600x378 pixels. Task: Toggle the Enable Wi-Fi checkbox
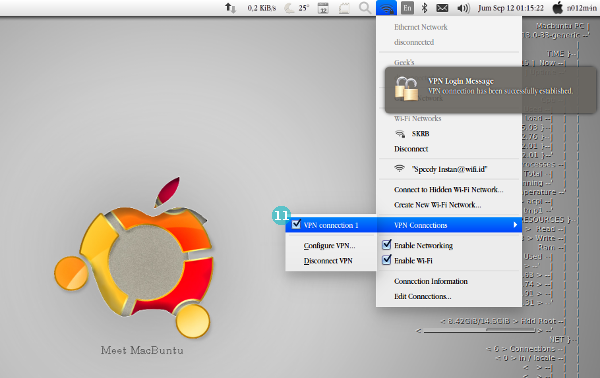click(x=386, y=260)
